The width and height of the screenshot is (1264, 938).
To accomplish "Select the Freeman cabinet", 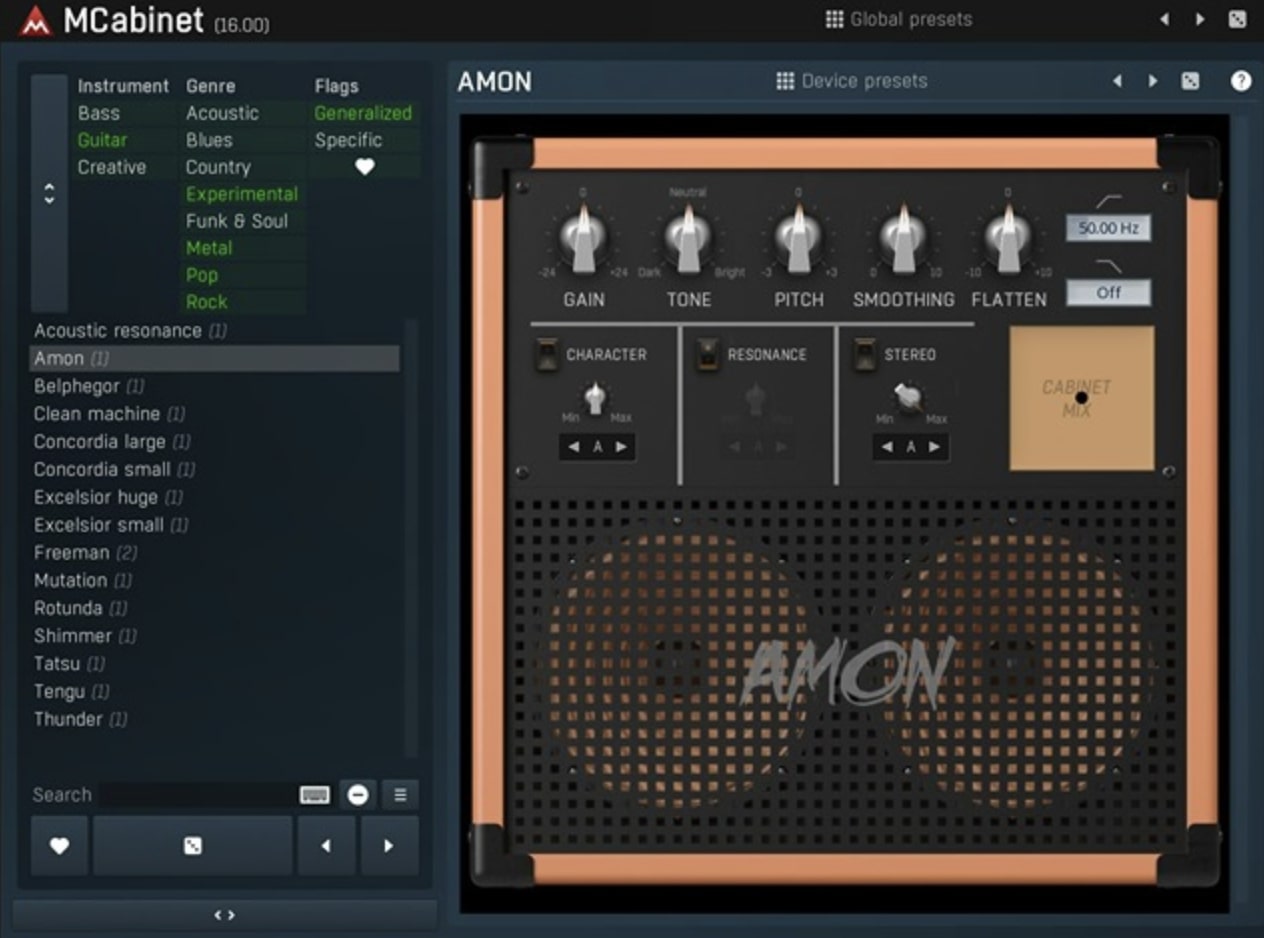I will pos(215,553).
